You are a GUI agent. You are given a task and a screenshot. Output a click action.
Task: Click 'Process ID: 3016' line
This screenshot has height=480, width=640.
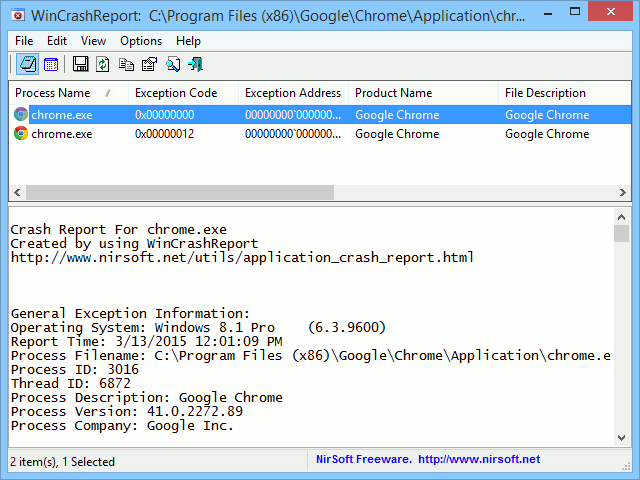pos(75,369)
